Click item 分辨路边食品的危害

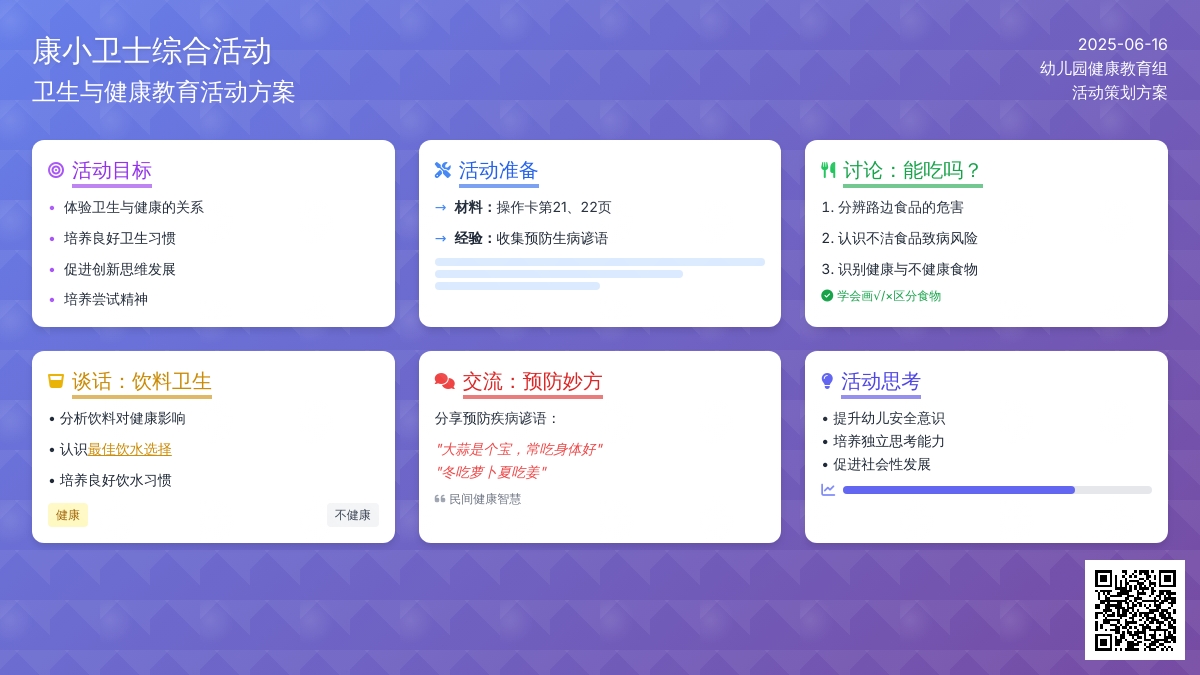(901, 207)
